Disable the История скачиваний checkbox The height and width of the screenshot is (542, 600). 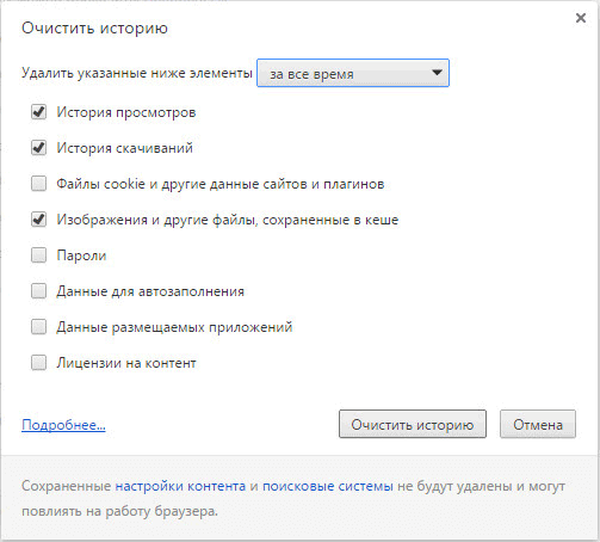click(39, 147)
